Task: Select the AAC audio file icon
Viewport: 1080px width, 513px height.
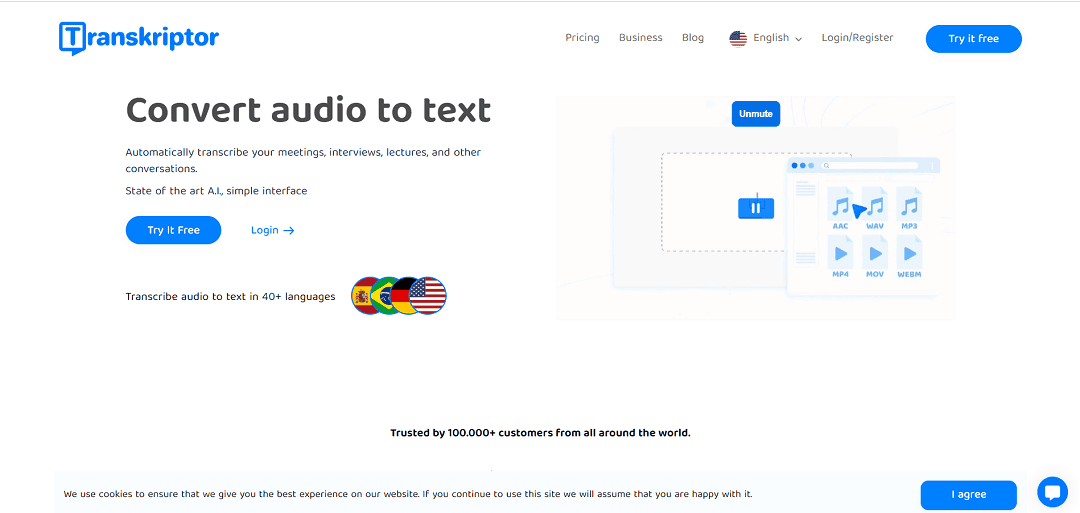Action: [840, 209]
